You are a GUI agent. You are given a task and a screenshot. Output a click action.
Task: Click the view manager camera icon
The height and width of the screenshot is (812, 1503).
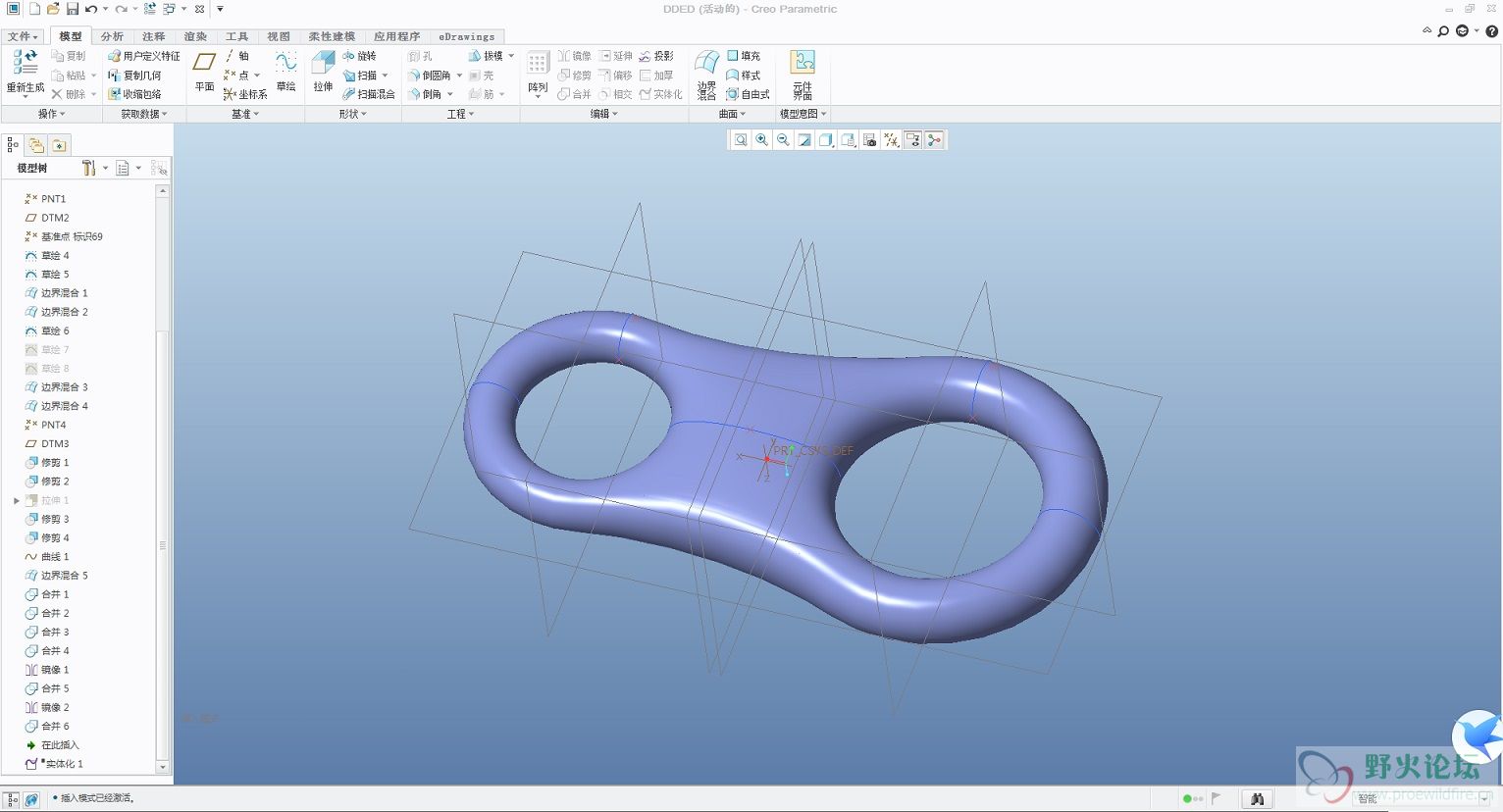pyautogui.click(x=869, y=140)
